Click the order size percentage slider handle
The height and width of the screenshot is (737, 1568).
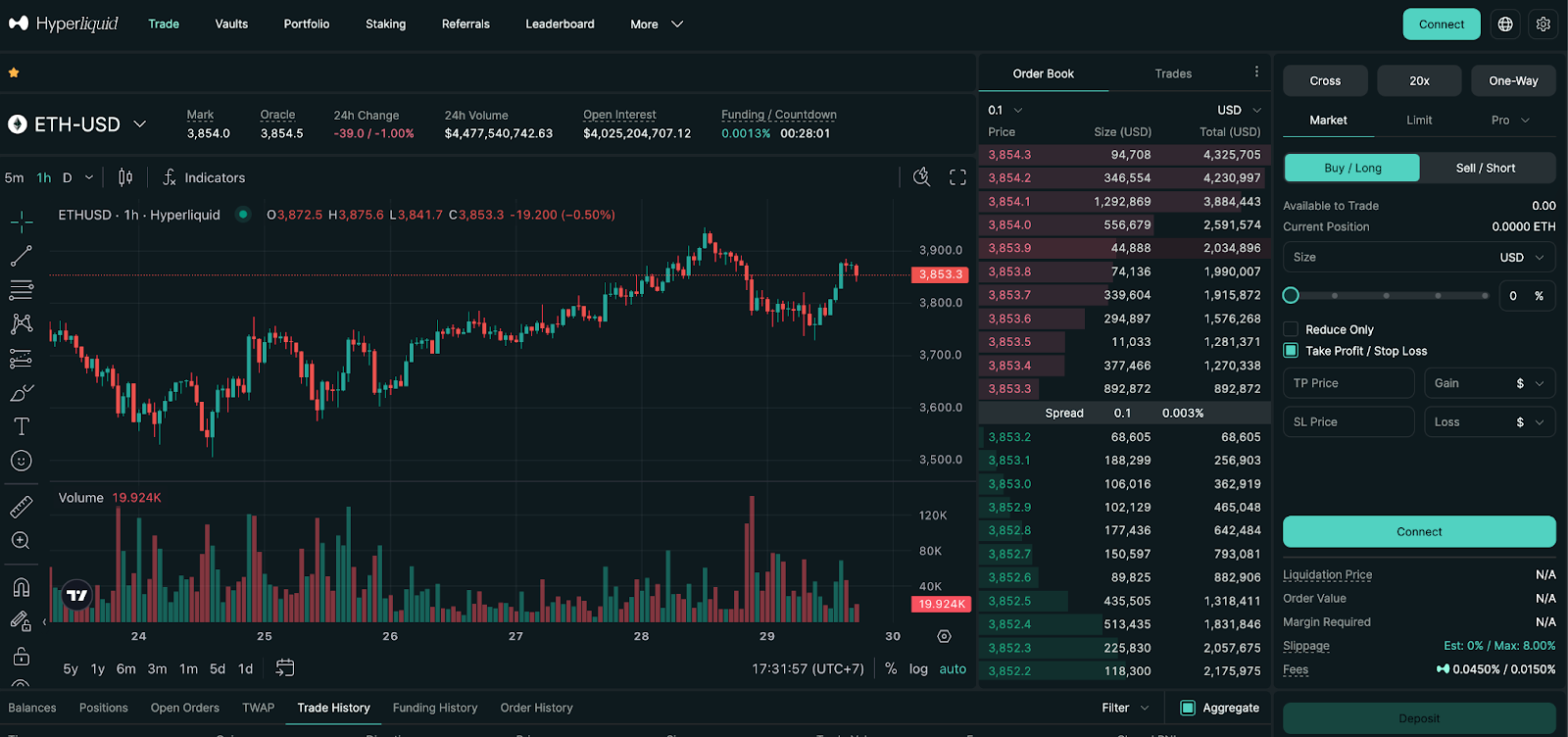[x=1291, y=295]
